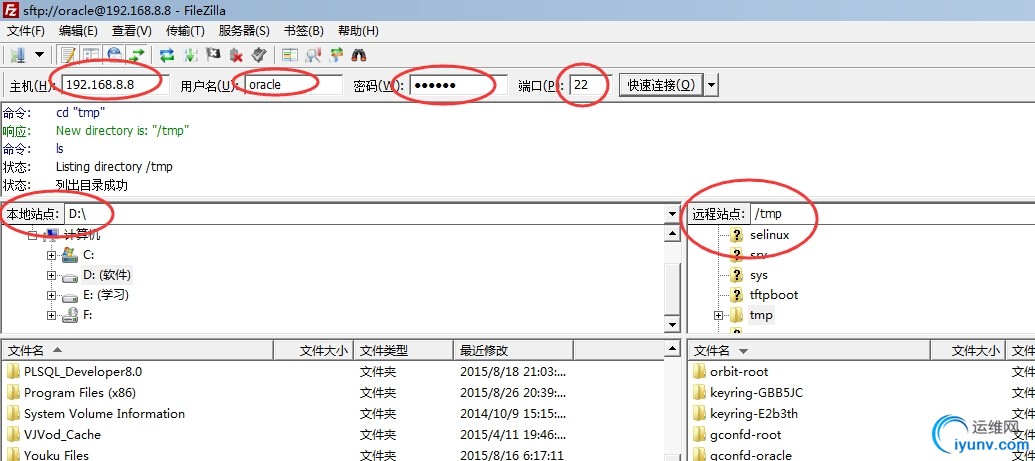
Task: Click the Program Files (x86) folder icon
Action: [x=13, y=393]
